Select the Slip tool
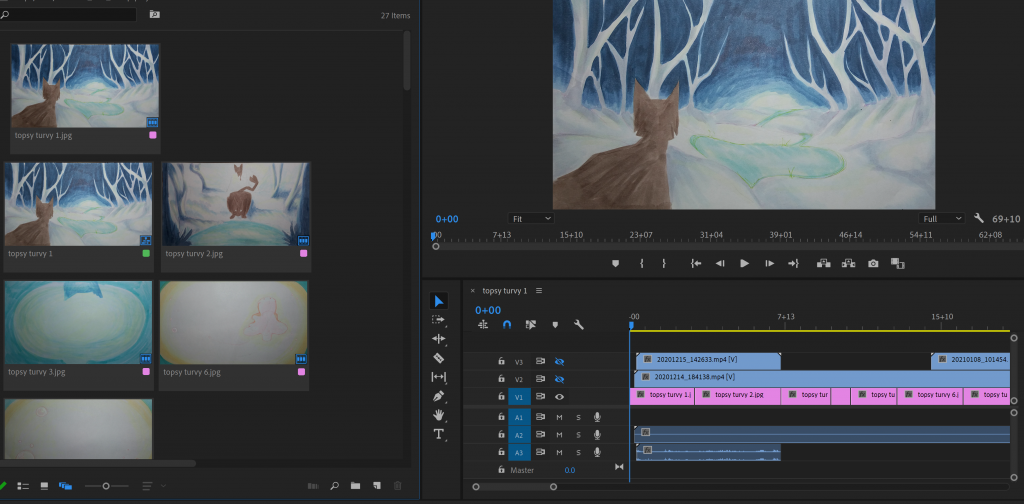This screenshot has height=504, width=1024. point(439,377)
